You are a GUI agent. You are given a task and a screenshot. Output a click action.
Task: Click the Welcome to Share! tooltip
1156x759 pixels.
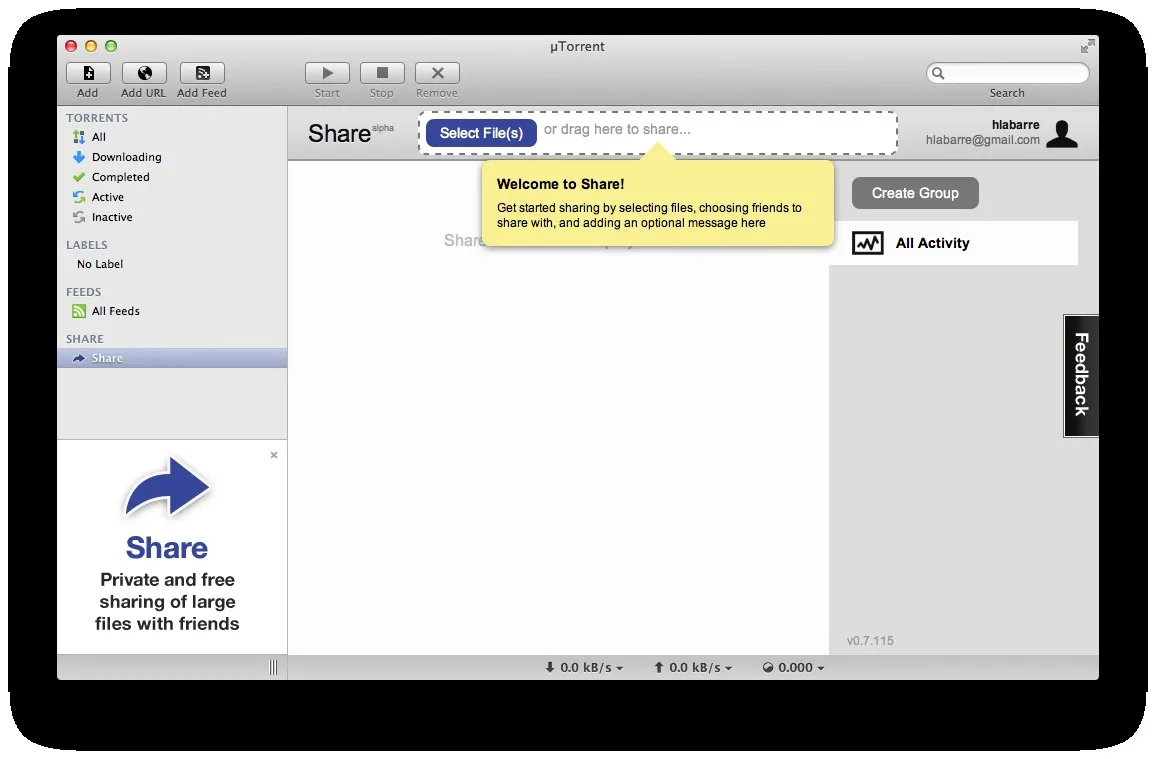(x=658, y=203)
